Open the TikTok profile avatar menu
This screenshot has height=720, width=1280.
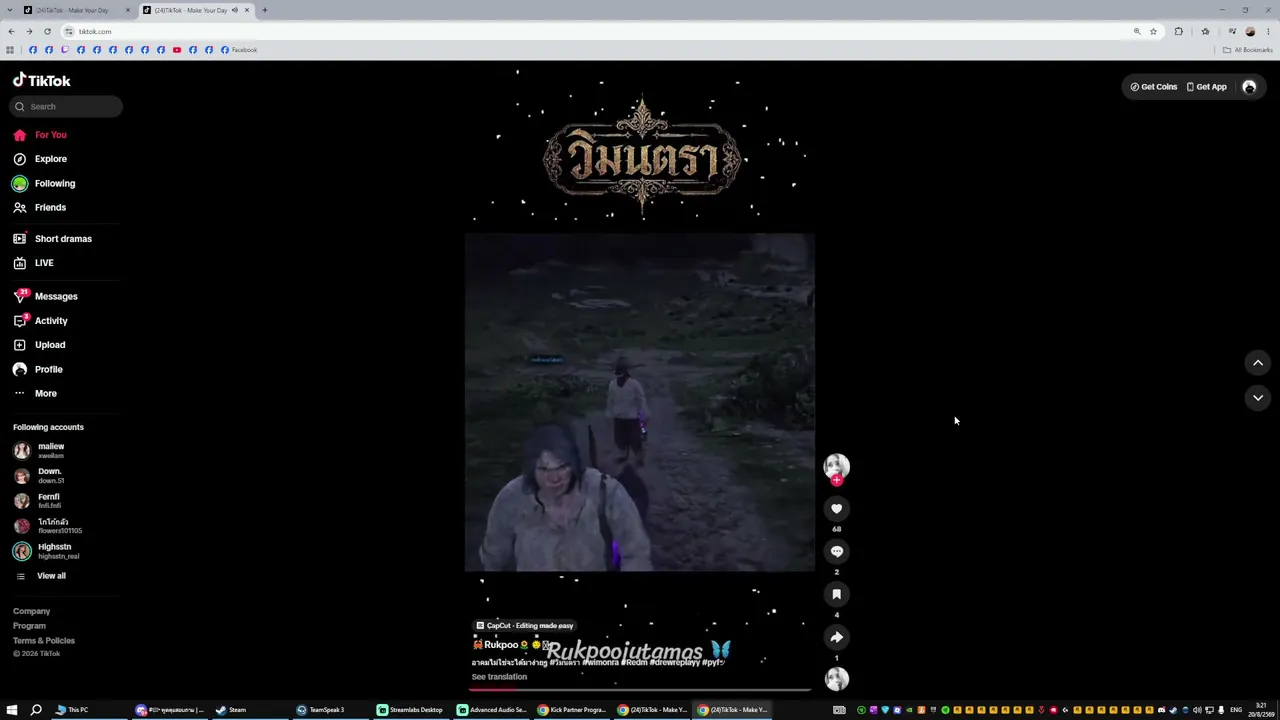1249,87
